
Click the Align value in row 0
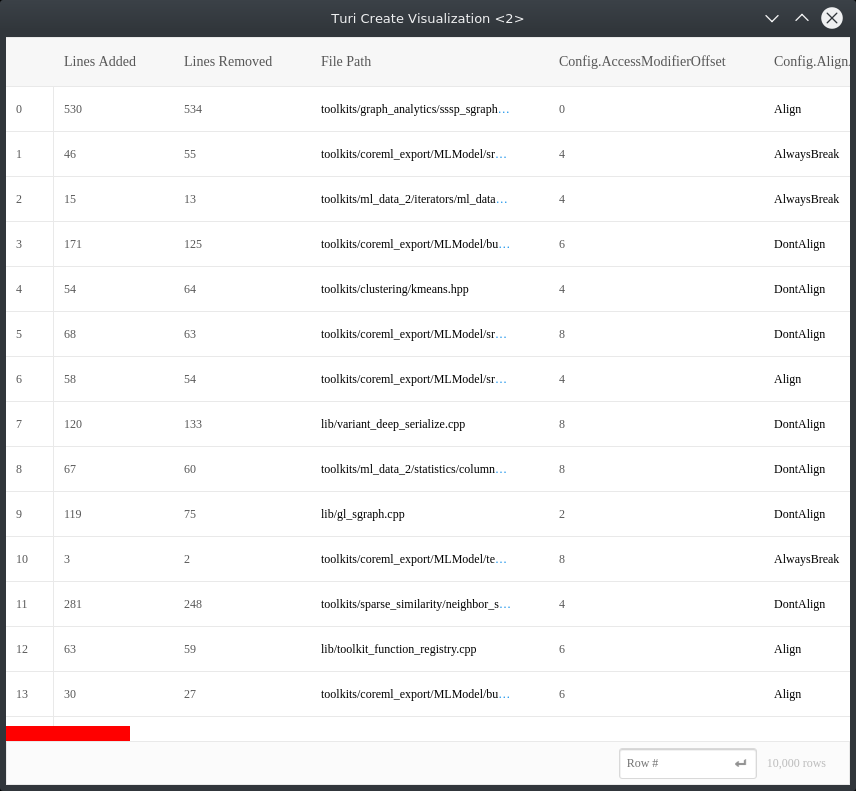coord(787,109)
